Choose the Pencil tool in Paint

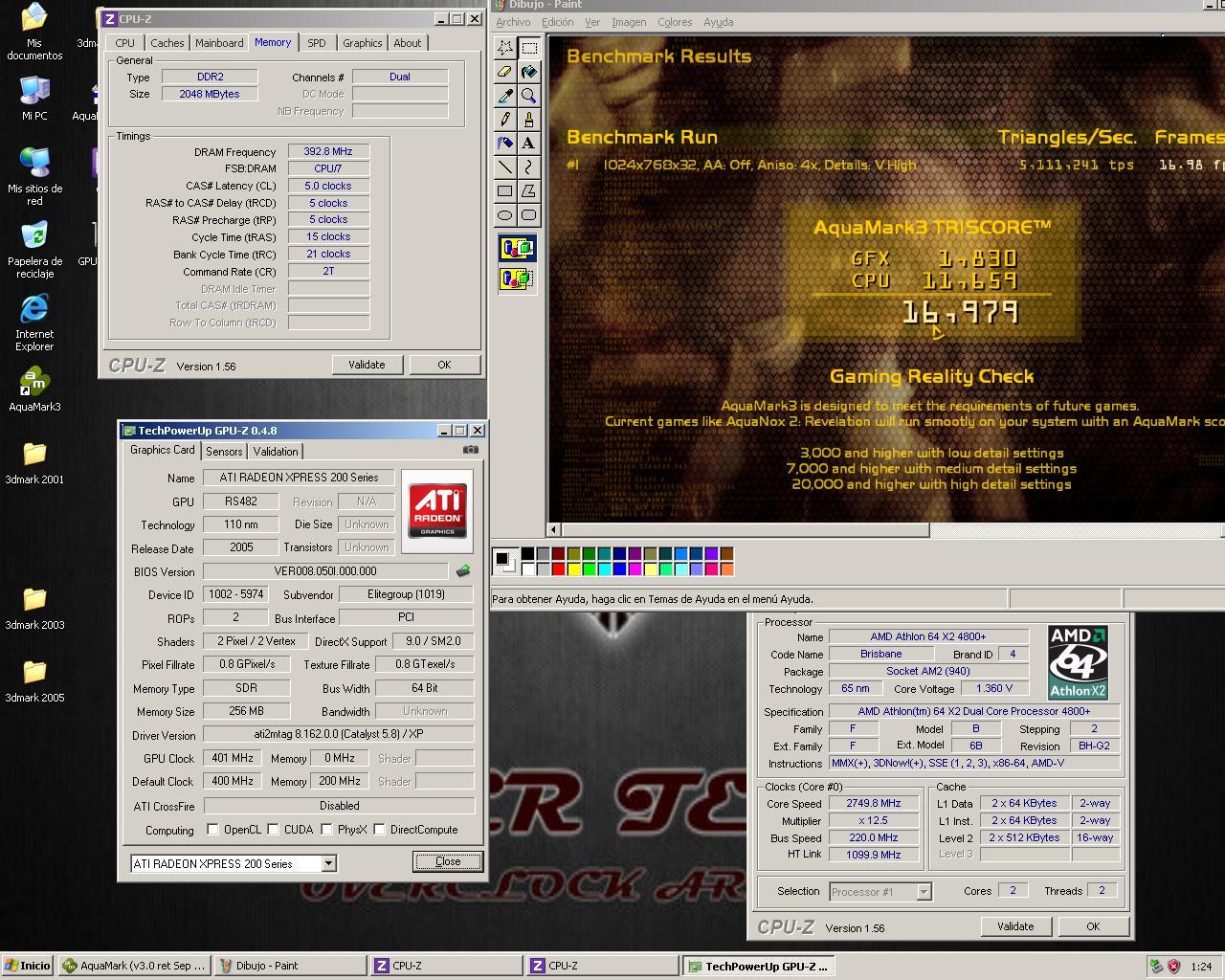tap(505, 120)
